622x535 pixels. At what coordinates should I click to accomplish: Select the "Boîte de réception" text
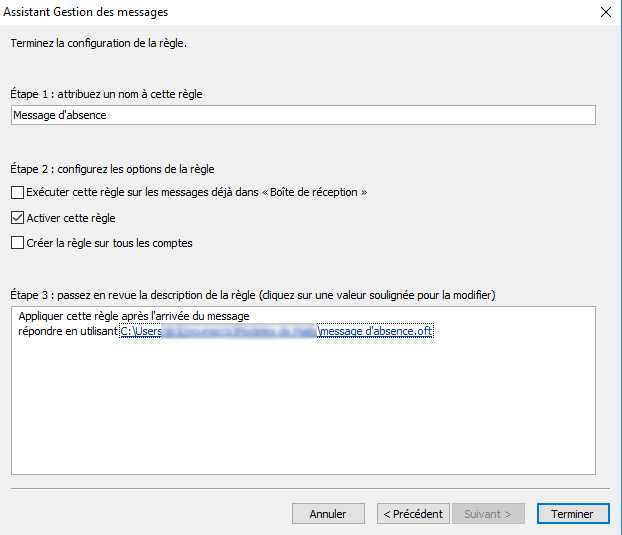click(x=313, y=192)
